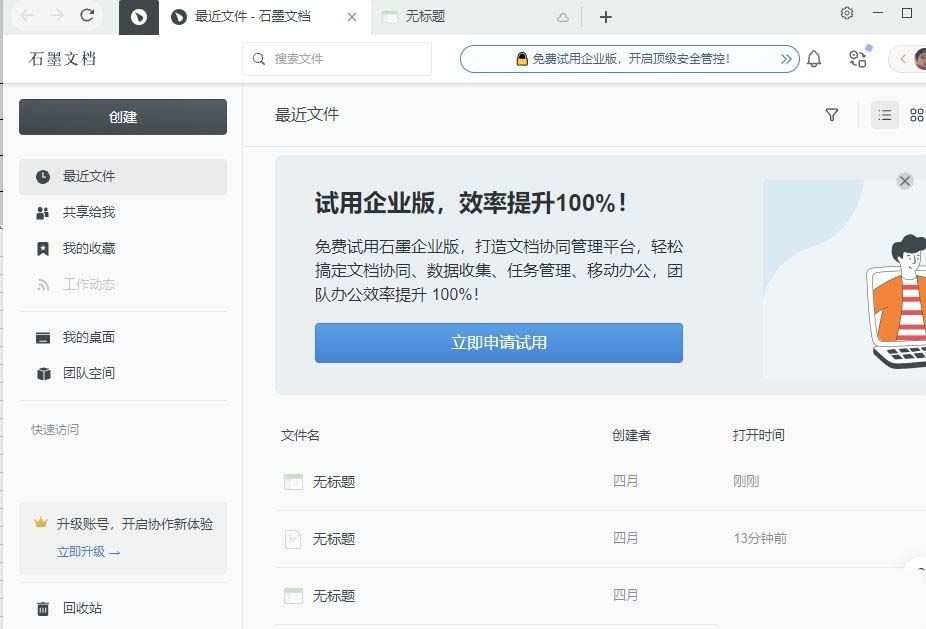This screenshot has height=629, width=926.
Task: Click the desktop icon for 我的桌面
Action: coord(43,338)
